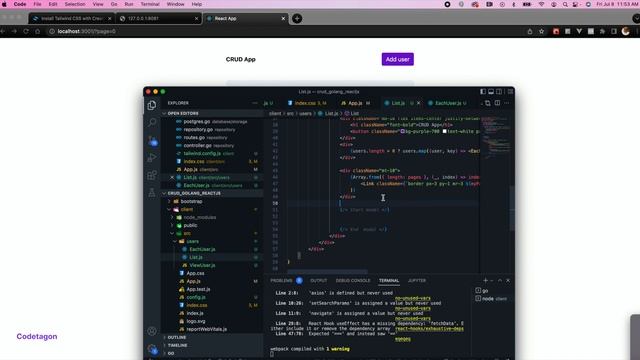The width and height of the screenshot is (640, 360).
Task: Open the Manage gear icon in VS Code
Action: tap(152, 349)
